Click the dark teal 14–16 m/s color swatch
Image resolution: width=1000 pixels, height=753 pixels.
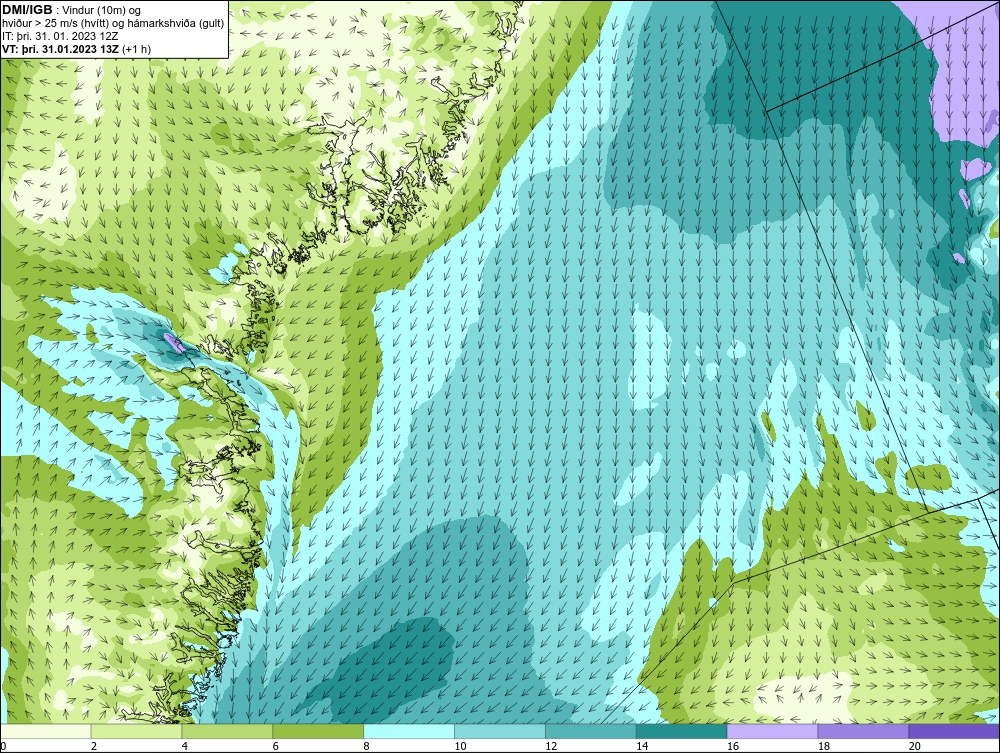(682, 731)
